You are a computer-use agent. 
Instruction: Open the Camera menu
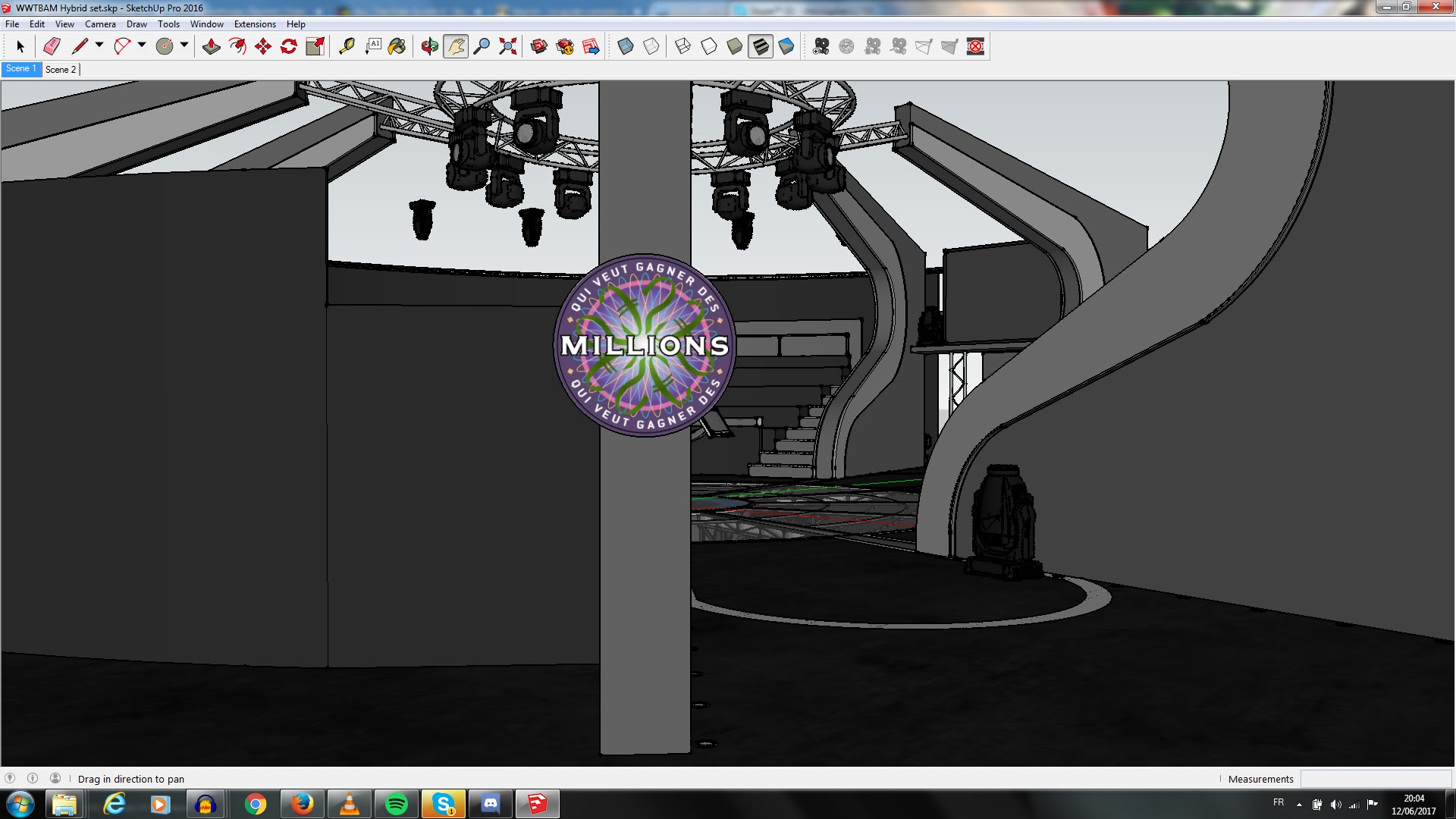(x=100, y=24)
